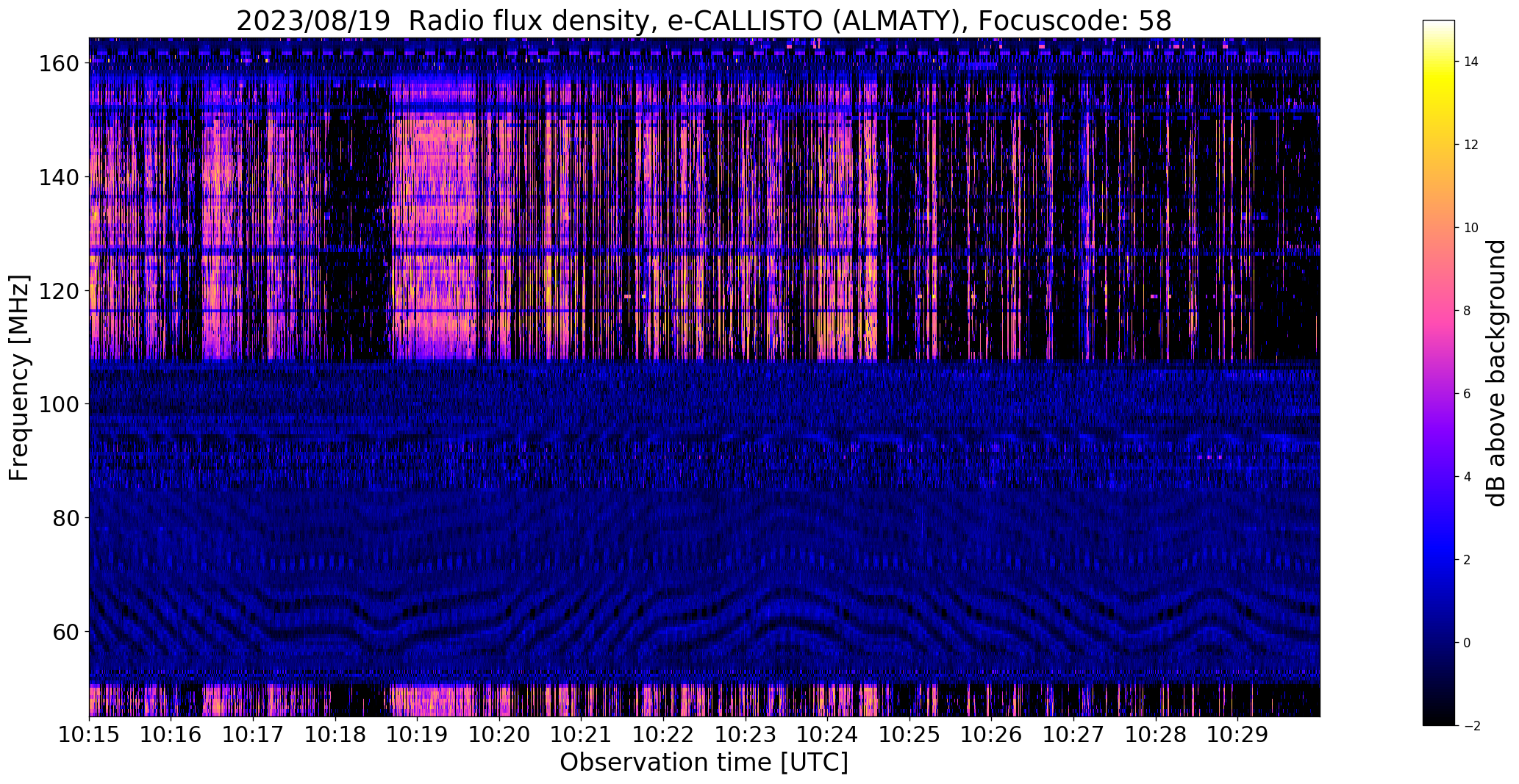Click the colorbar tick label −2

point(1470,726)
